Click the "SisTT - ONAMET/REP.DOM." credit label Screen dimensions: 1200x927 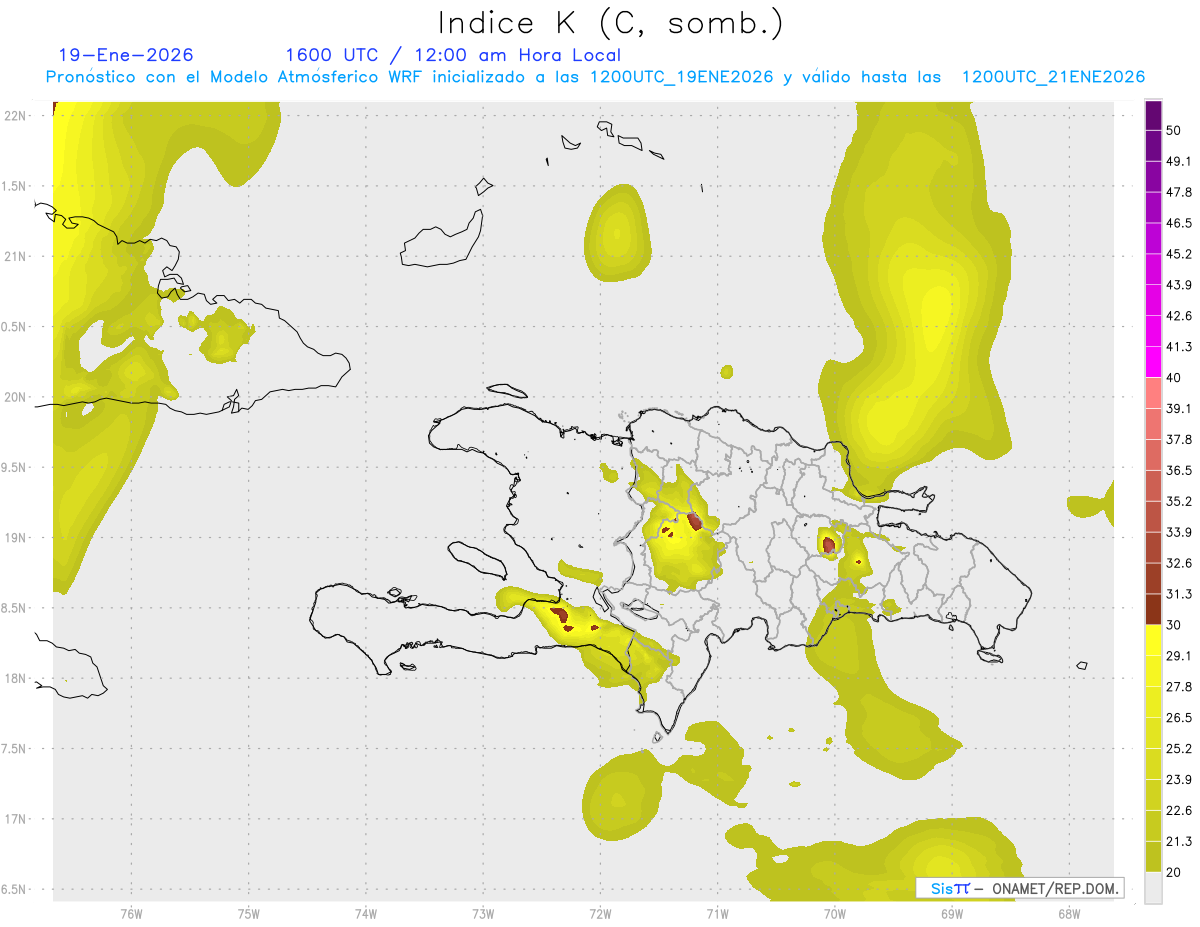click(1020, 888)
